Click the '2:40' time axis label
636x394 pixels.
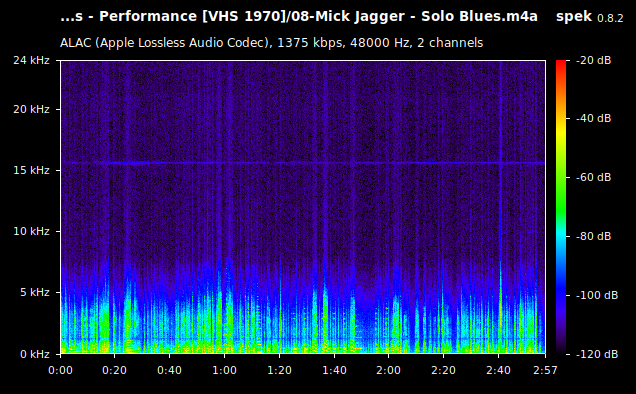point(498,370)
